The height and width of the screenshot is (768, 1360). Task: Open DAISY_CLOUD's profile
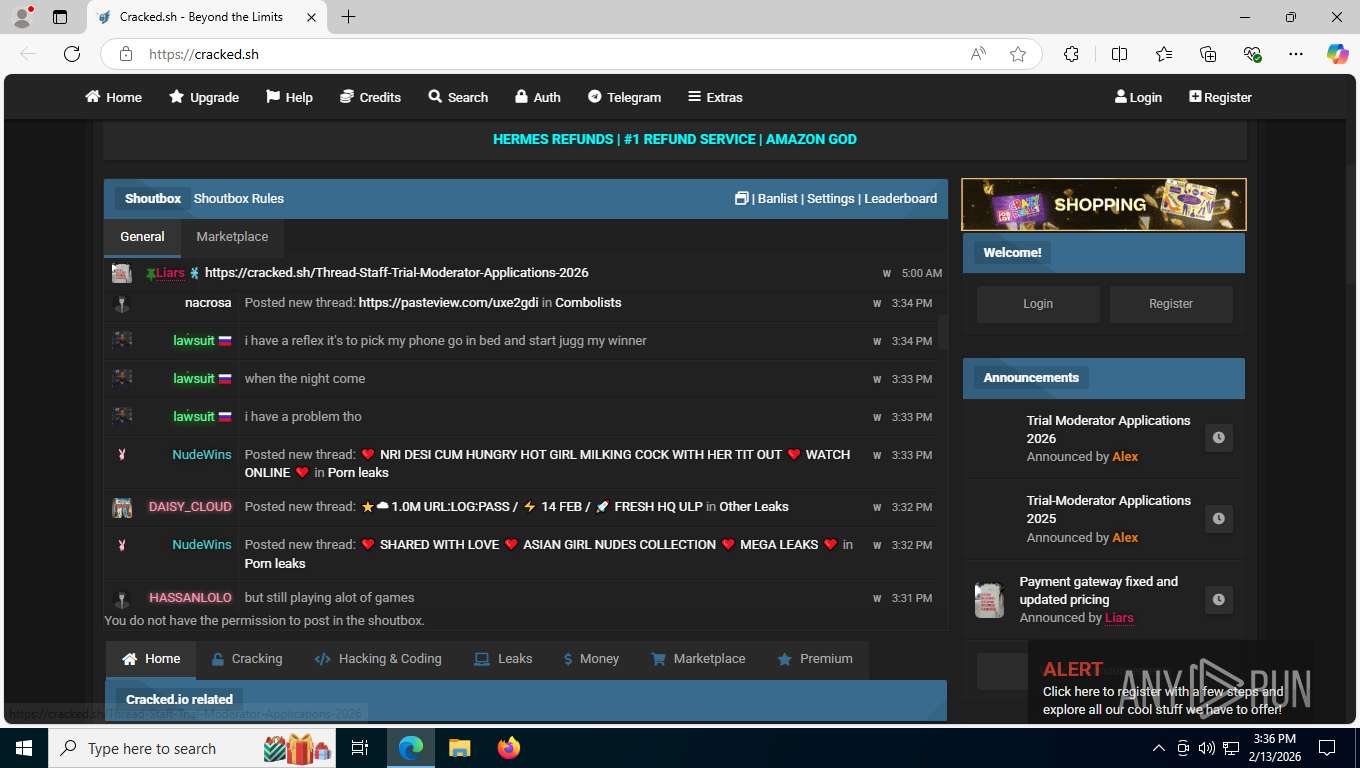coord(190,506)
